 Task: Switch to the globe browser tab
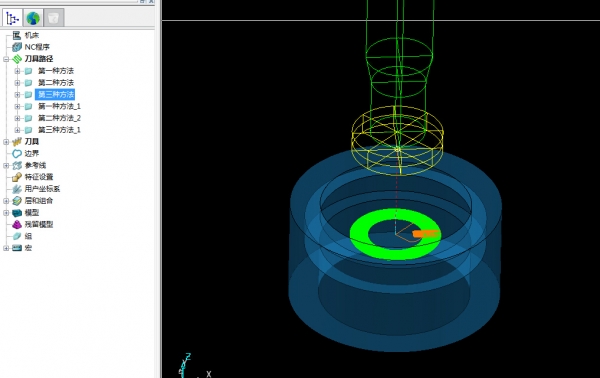[33, 18]
